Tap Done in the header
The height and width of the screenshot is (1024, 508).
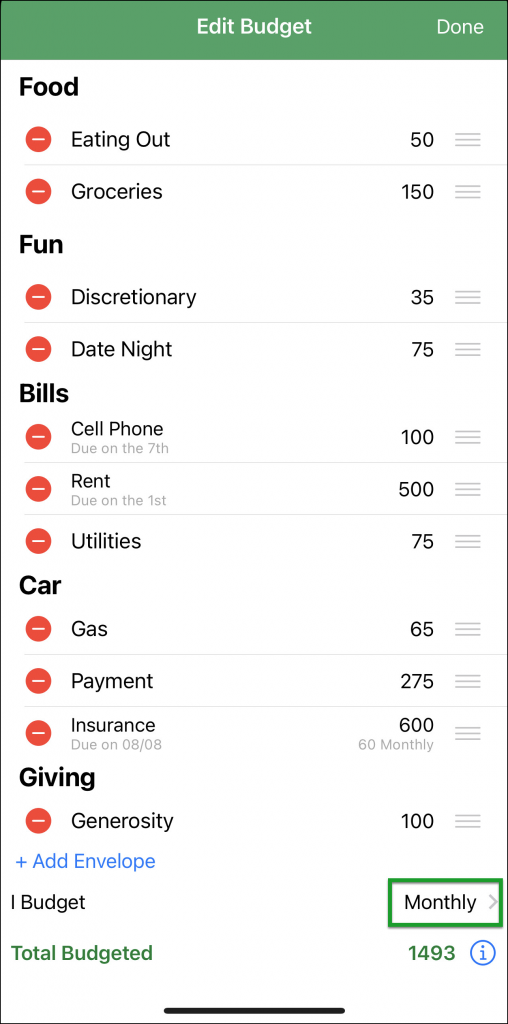(460, 27)
